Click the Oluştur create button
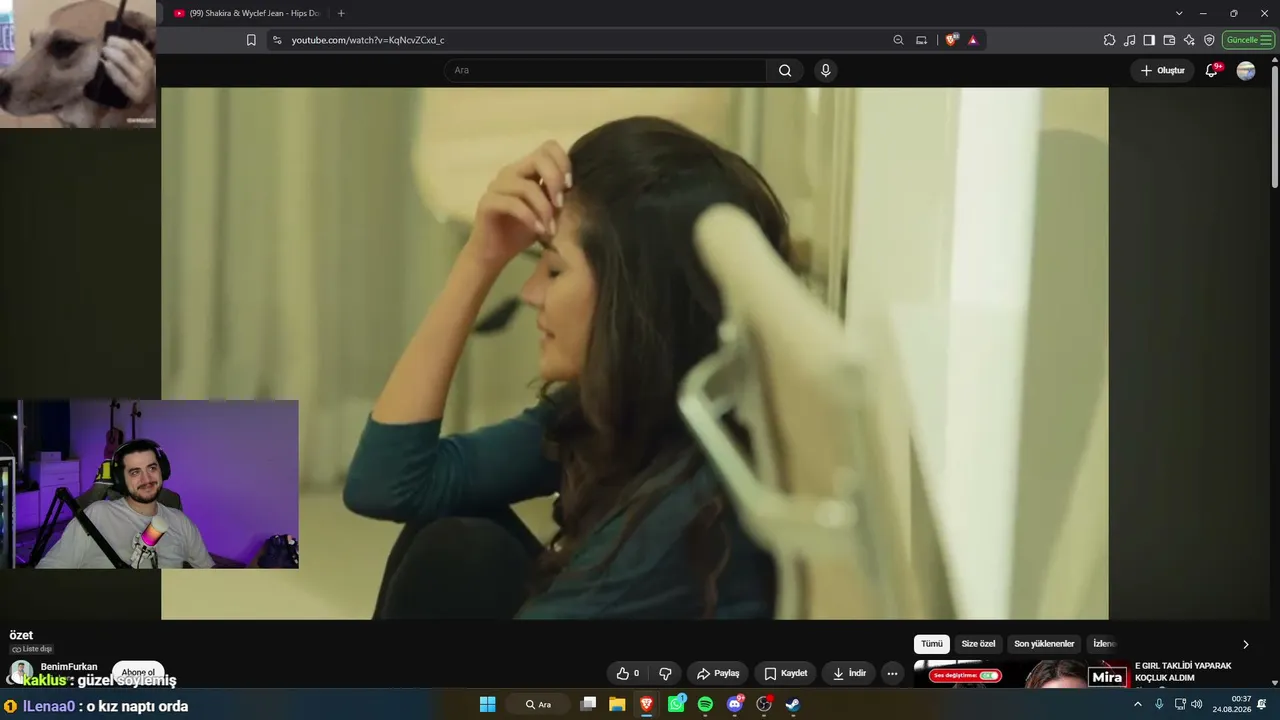The width and height of the screenshot is (1280, 720). coord(1162,70)
